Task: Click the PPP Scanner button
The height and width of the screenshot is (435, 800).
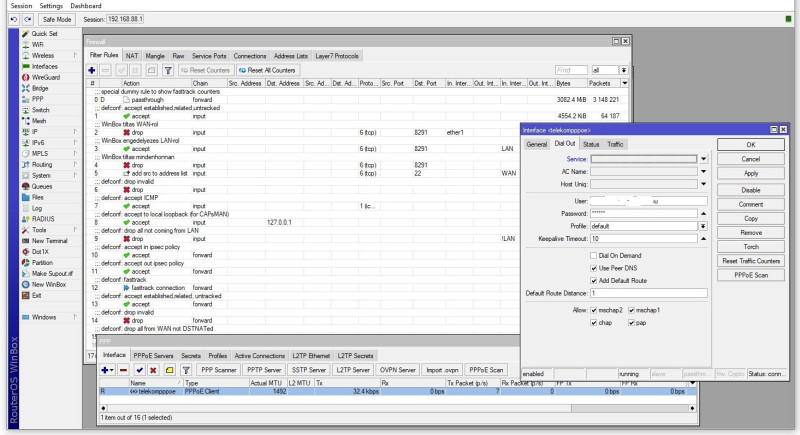Action: pos(219,370)
